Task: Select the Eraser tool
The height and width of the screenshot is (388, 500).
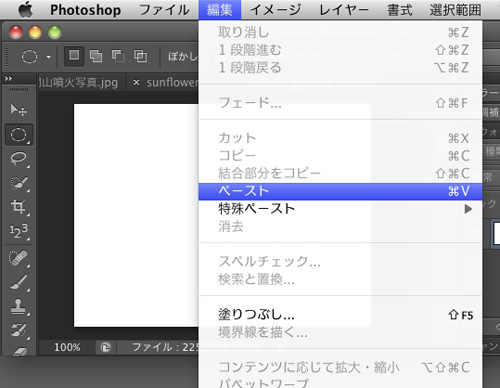Action: coord(19,351)
